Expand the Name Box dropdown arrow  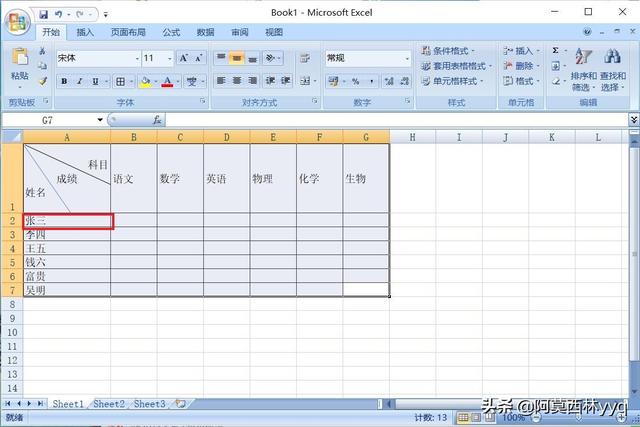tap(100, 120)
